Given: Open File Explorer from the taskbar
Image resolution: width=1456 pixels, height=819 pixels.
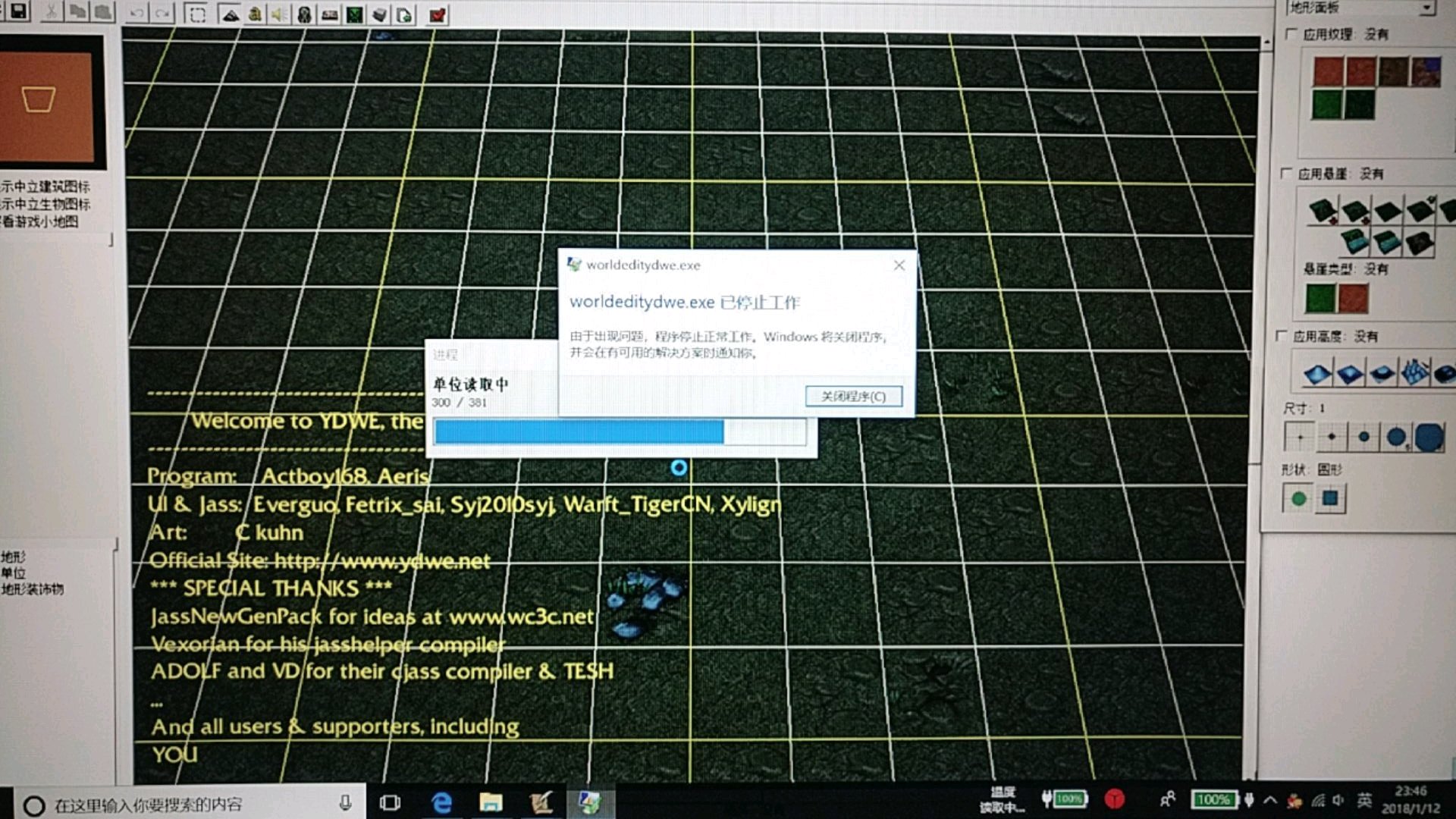Looking at the screenshot, I should [491, 803].
